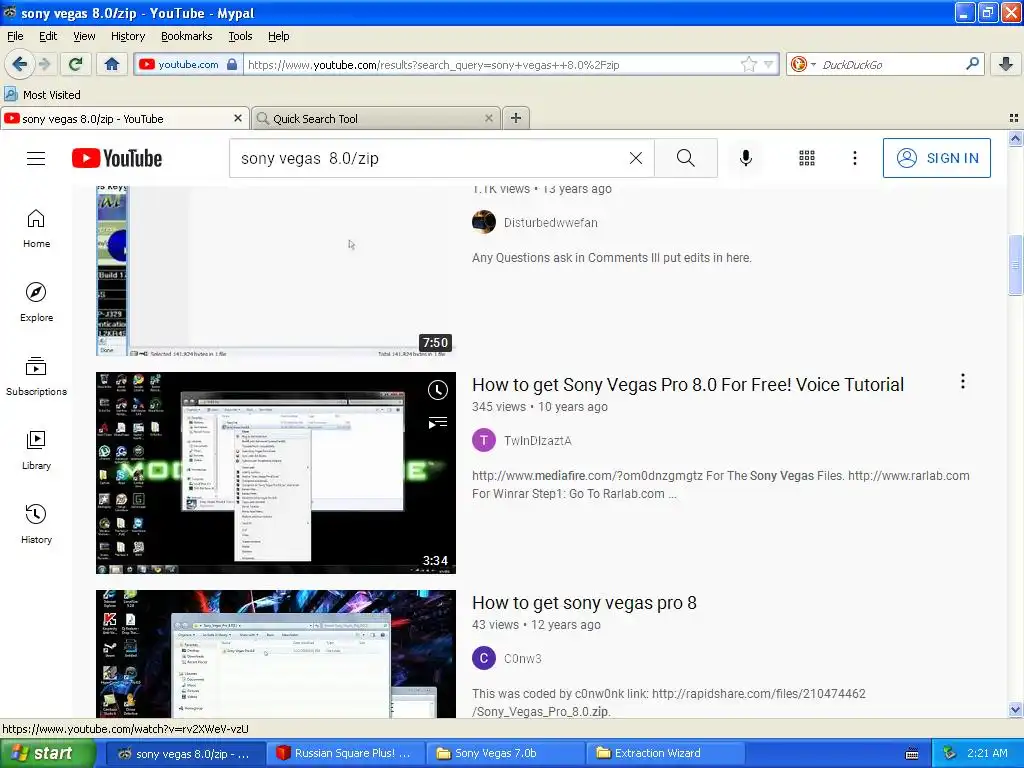Show the list of all tabs
This screenshot has height=768, width=1024.
tap(1014, 118)
